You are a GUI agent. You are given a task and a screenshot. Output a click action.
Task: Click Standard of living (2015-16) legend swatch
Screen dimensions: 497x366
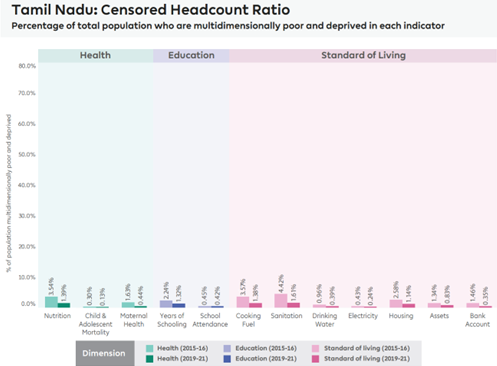coord(315,348)
